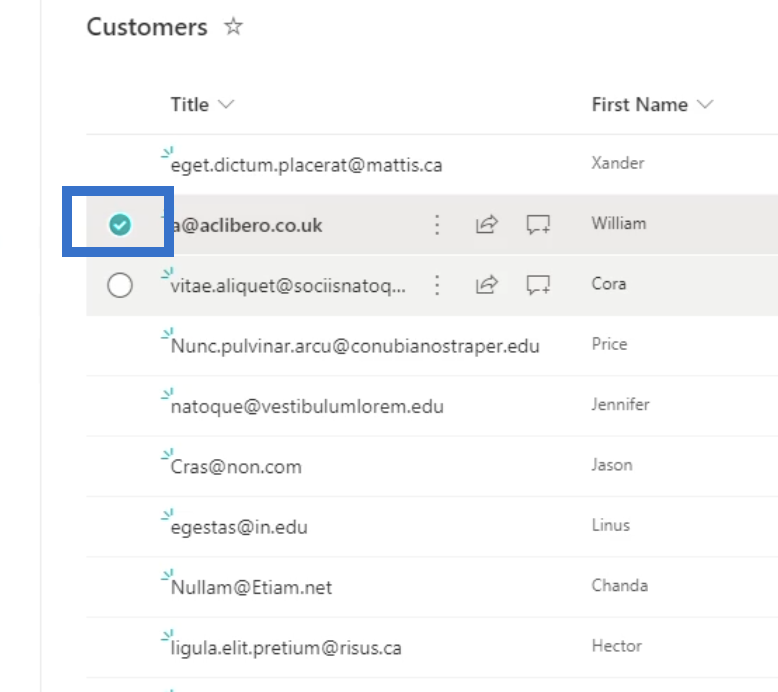Click the First Name cell Hector

pyautogui.click(x=616, y=646)
